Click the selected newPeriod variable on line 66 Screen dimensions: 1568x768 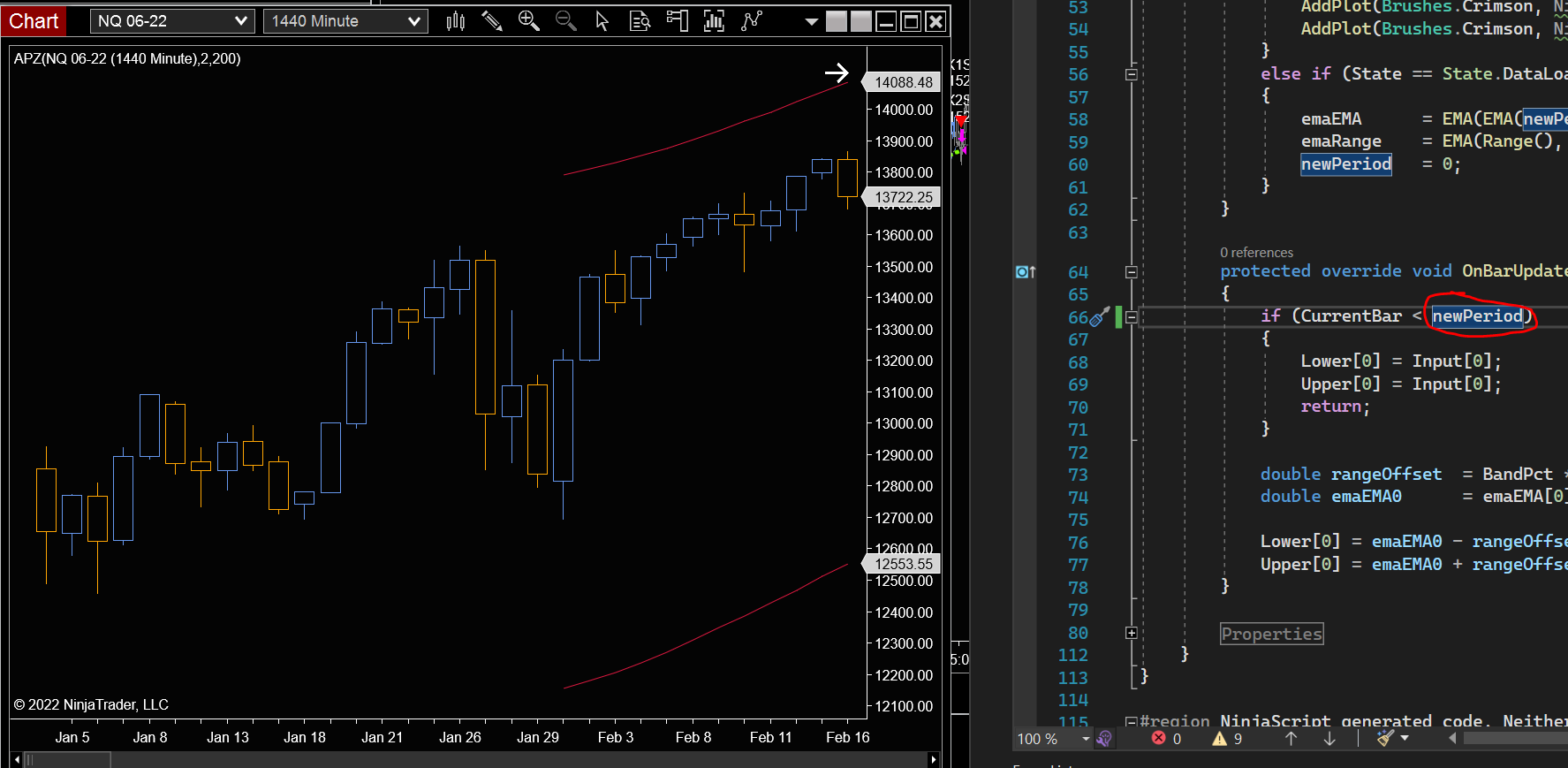point(1477,316)
